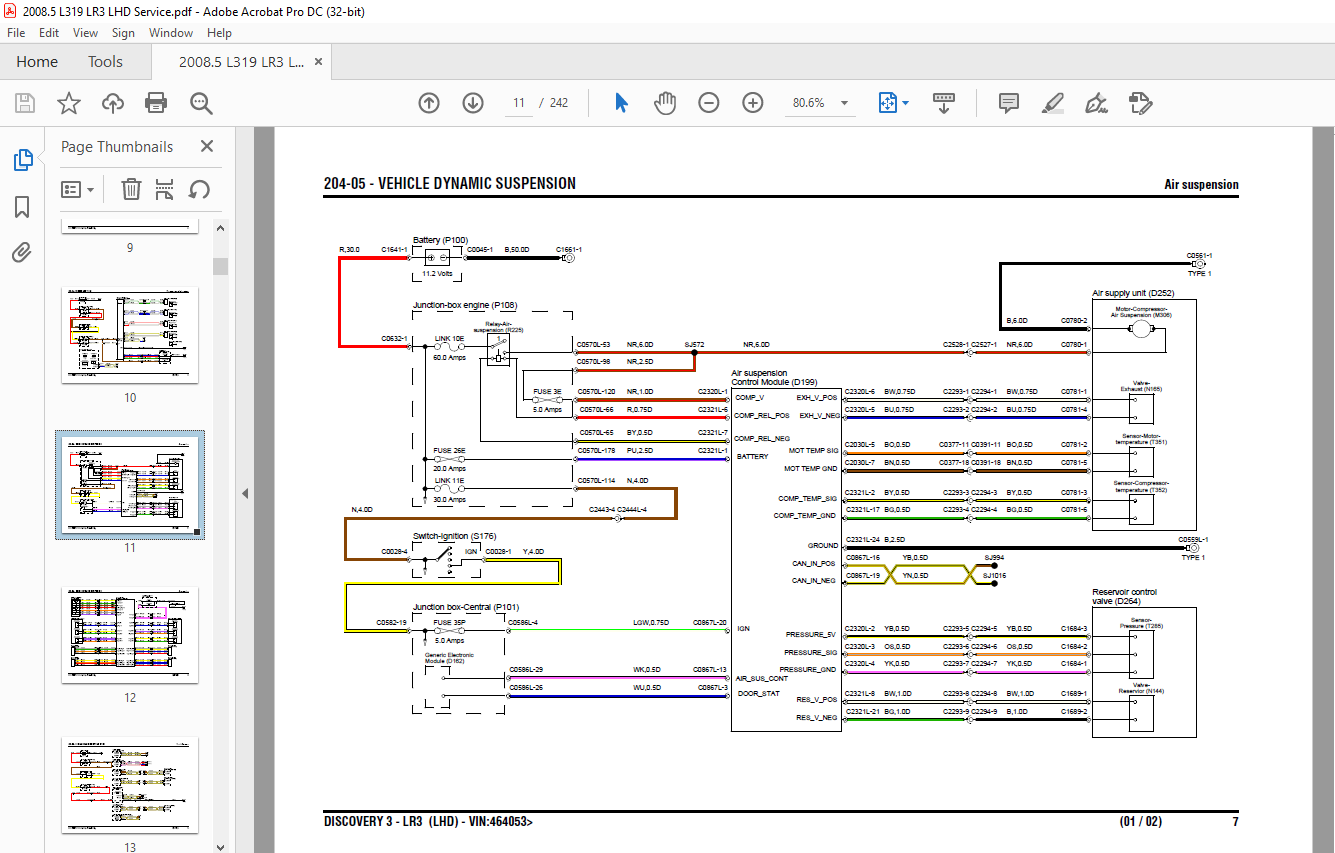Click the insert page break icon
The image size is (1335, 853).
(x=165, y=189)
